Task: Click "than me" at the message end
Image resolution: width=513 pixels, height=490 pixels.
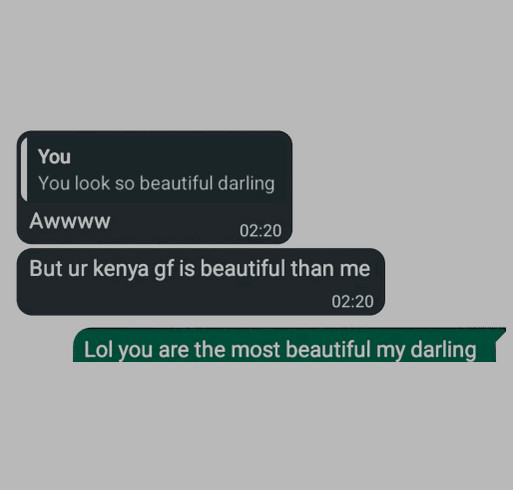Action: [x=330, y=269]
